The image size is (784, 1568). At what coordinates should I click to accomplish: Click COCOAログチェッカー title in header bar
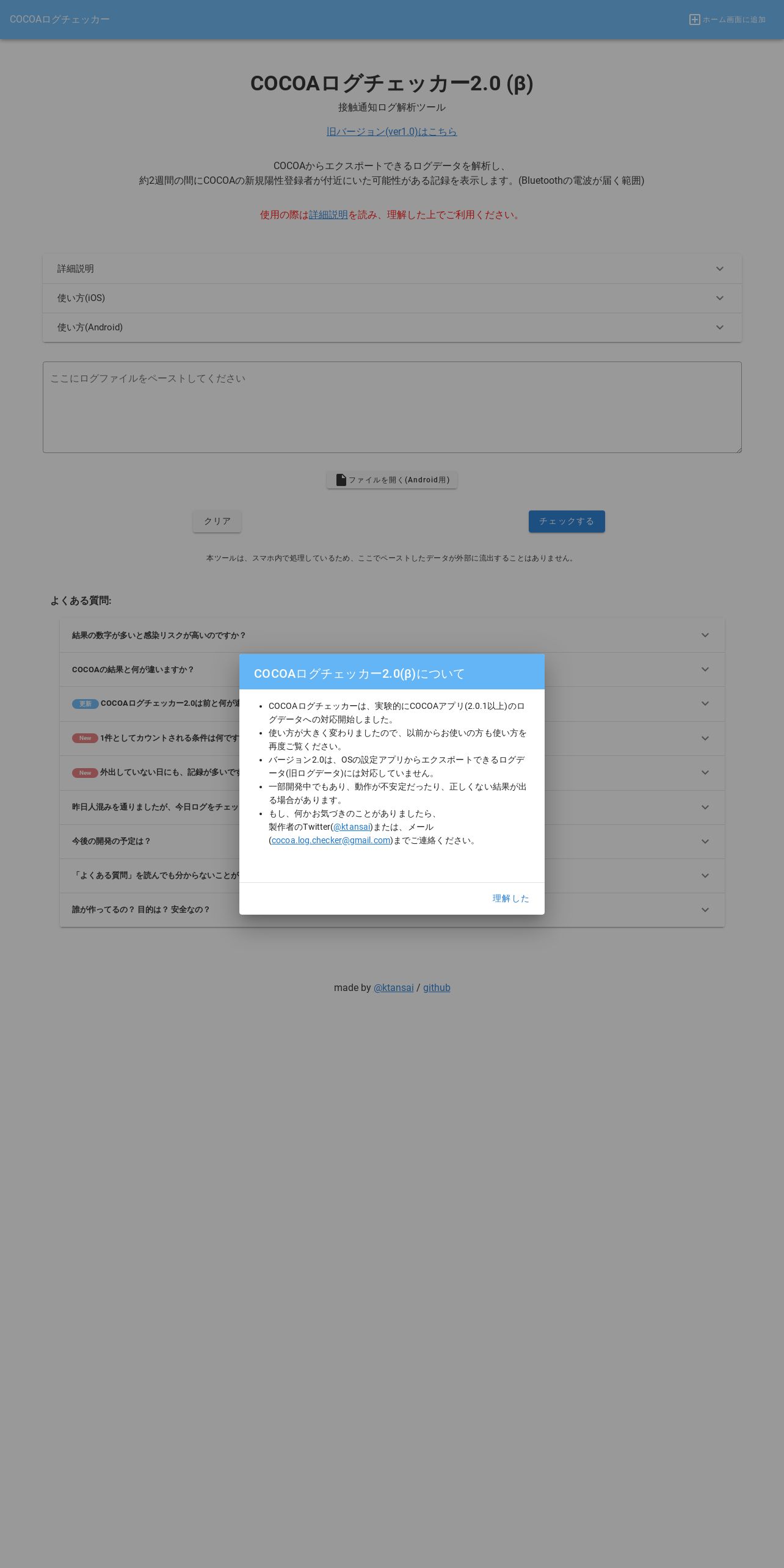[60, 20]
